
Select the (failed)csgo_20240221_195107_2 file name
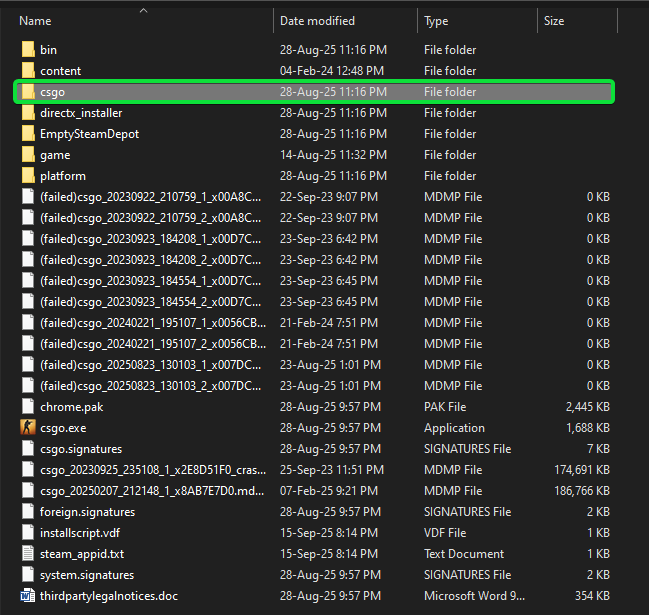pyautogui.click(x=153, y=344)
